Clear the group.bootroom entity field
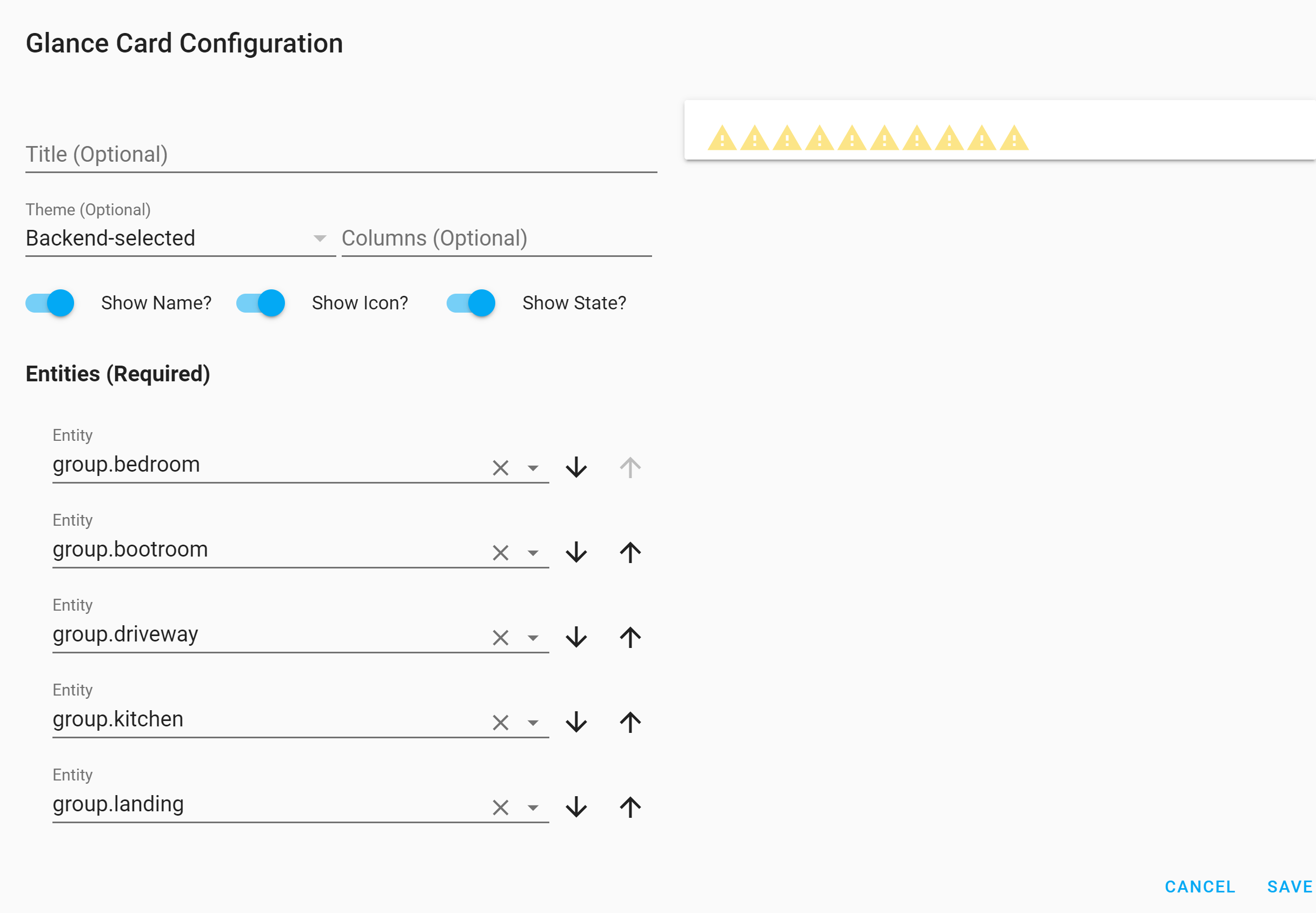The width and height of the screenshot is (1316, 913). pos(500,553)
